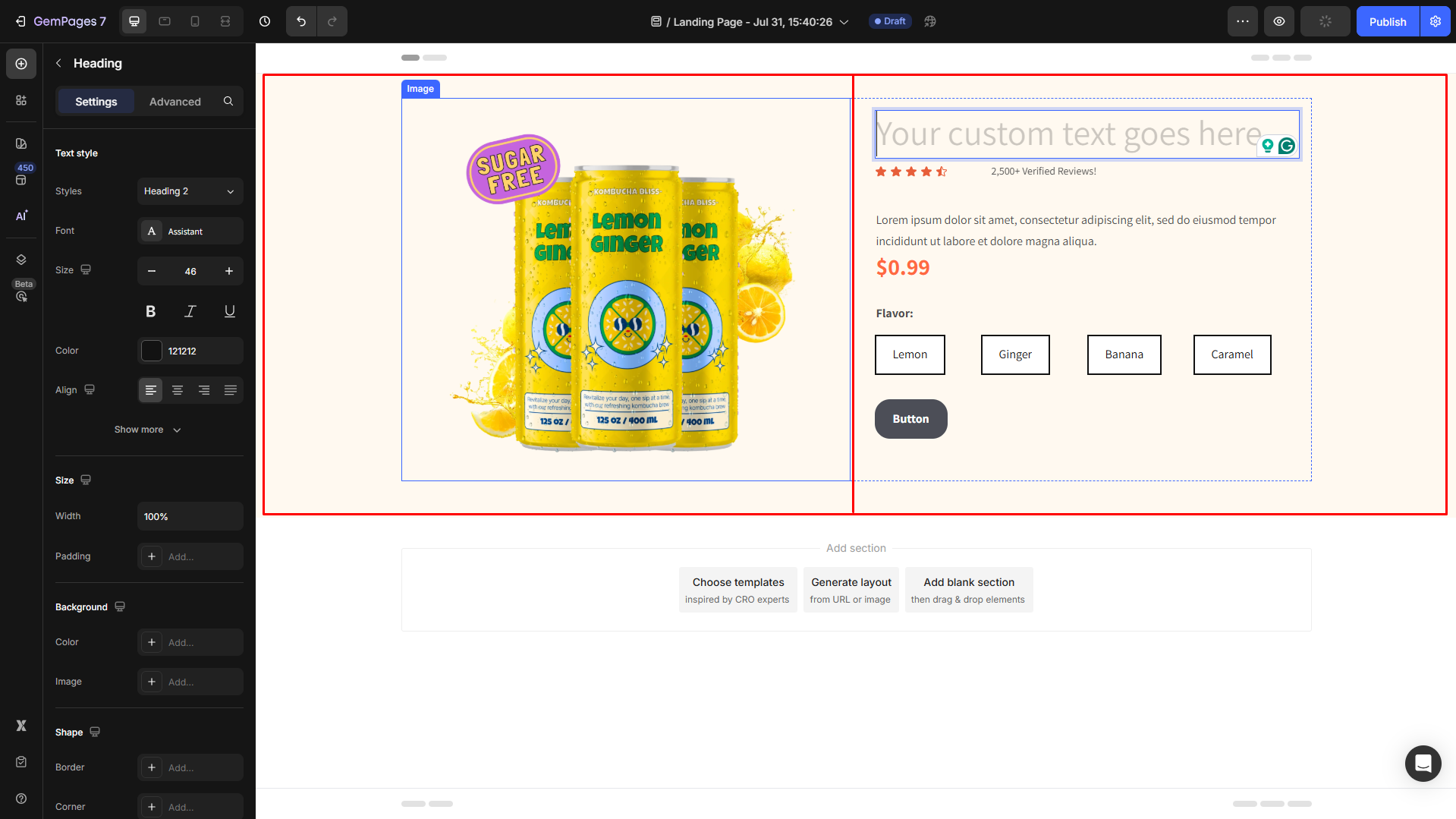
Task: Open the layers sidebar icon
Action: [x=21, y=260]
